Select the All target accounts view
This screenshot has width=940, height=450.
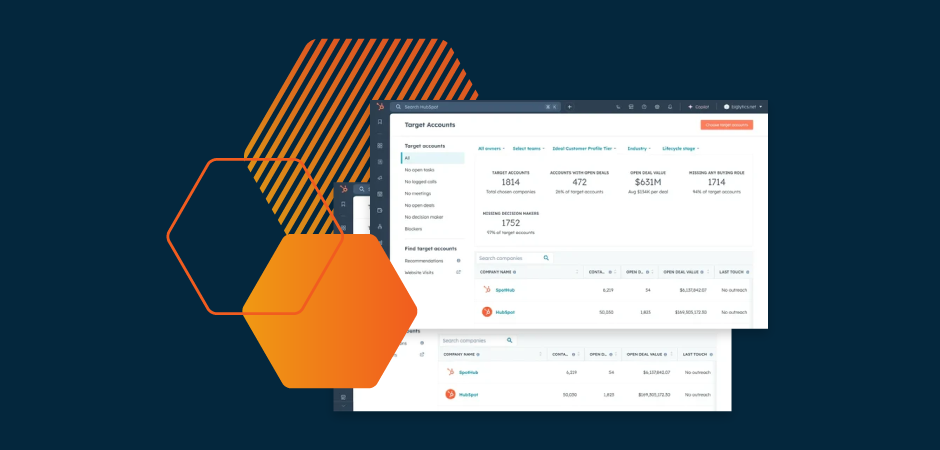pos(432,158)
